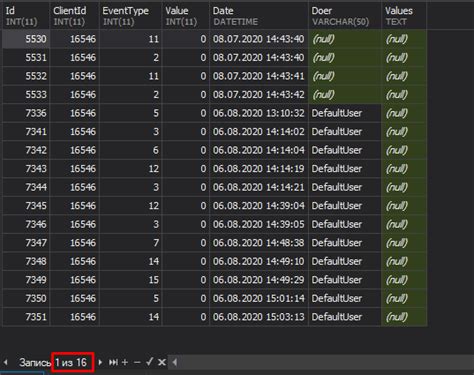Jump to the last record
The image size is (474, 375).
(x=113, y=362)
